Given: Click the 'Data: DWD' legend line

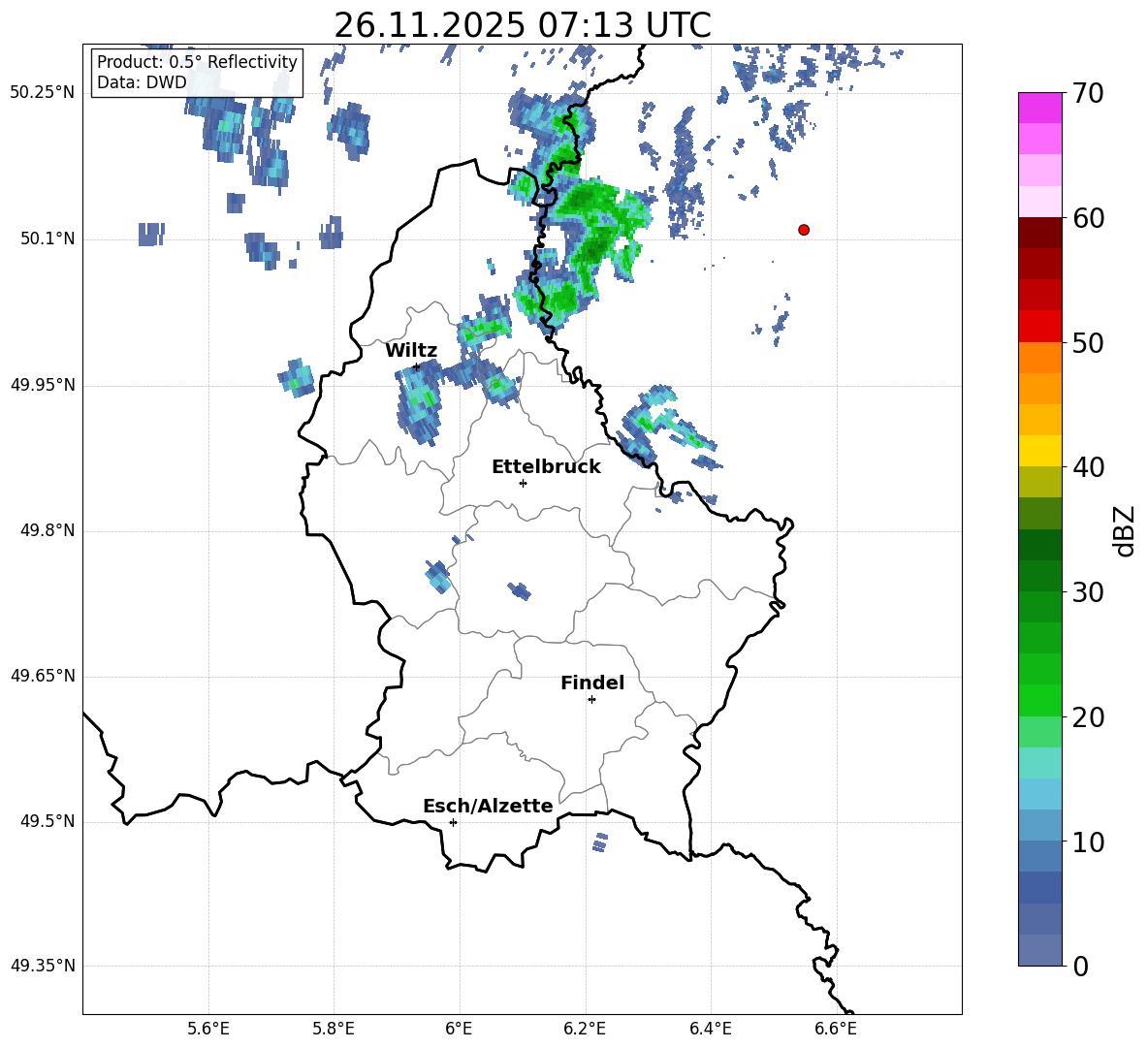Looking at the screenshot, I should pyautogui.click(x=142, y=82).
